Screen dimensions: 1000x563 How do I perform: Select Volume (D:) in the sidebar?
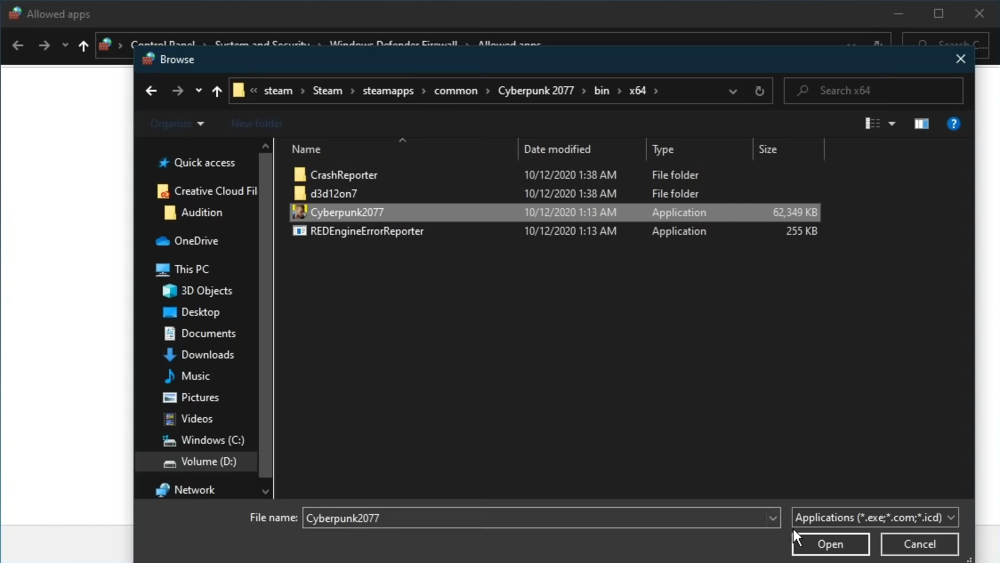tap(208, 462)
